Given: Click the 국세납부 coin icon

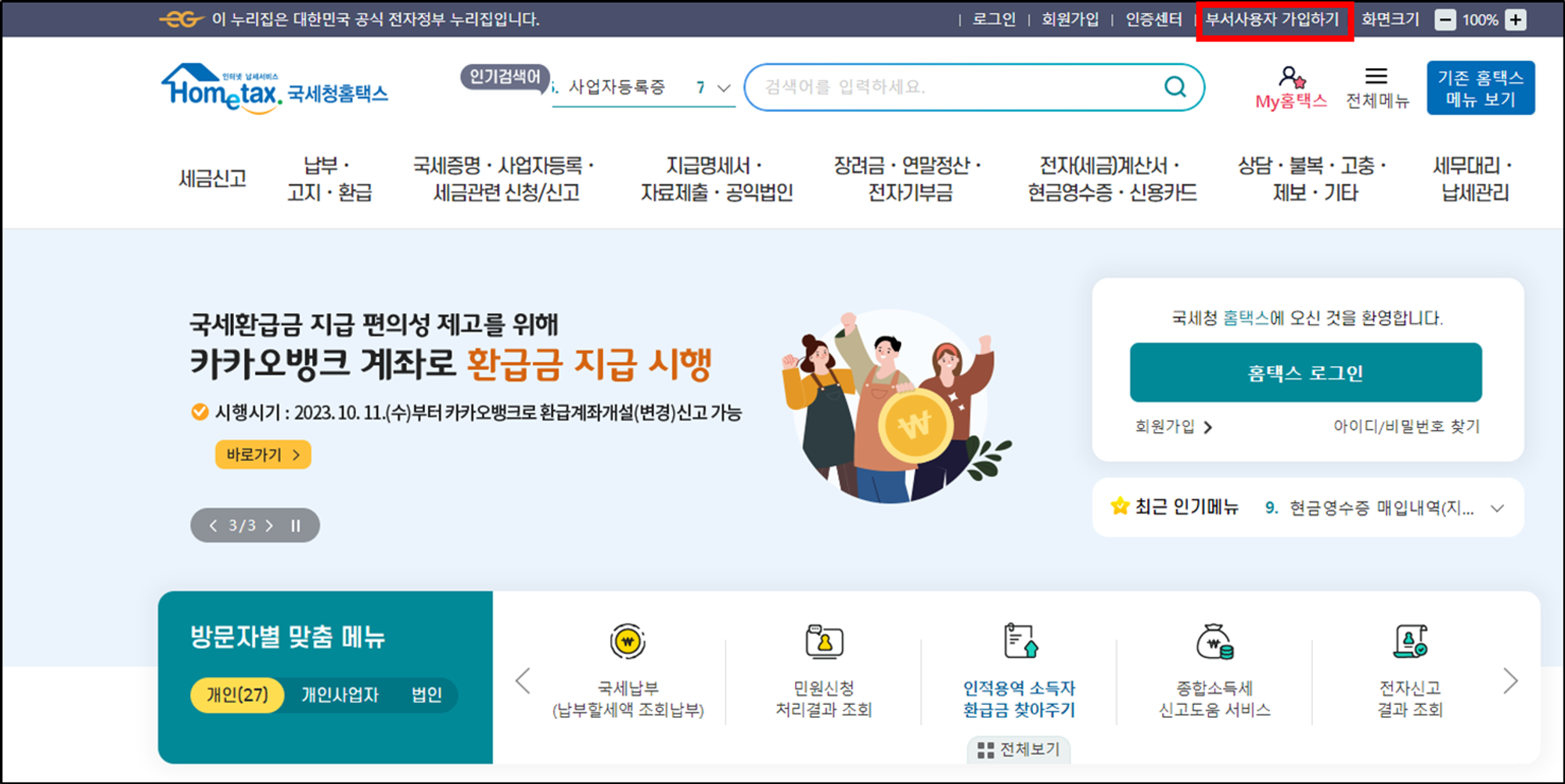Looking at the screenshot, I should point(628,642).
